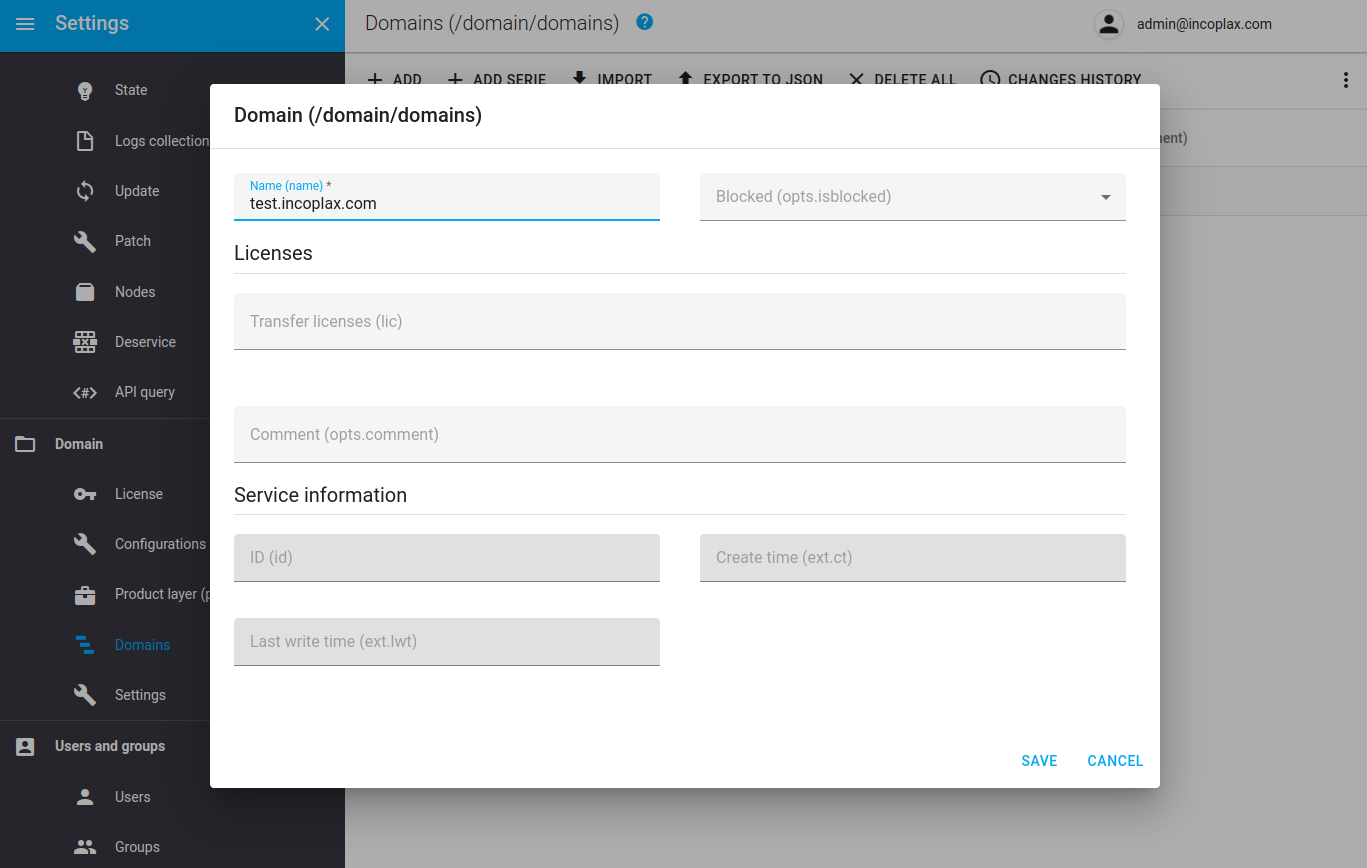Select Update in the sidebar
This screenshot has height=868, width=1367.
coord(137,191)
